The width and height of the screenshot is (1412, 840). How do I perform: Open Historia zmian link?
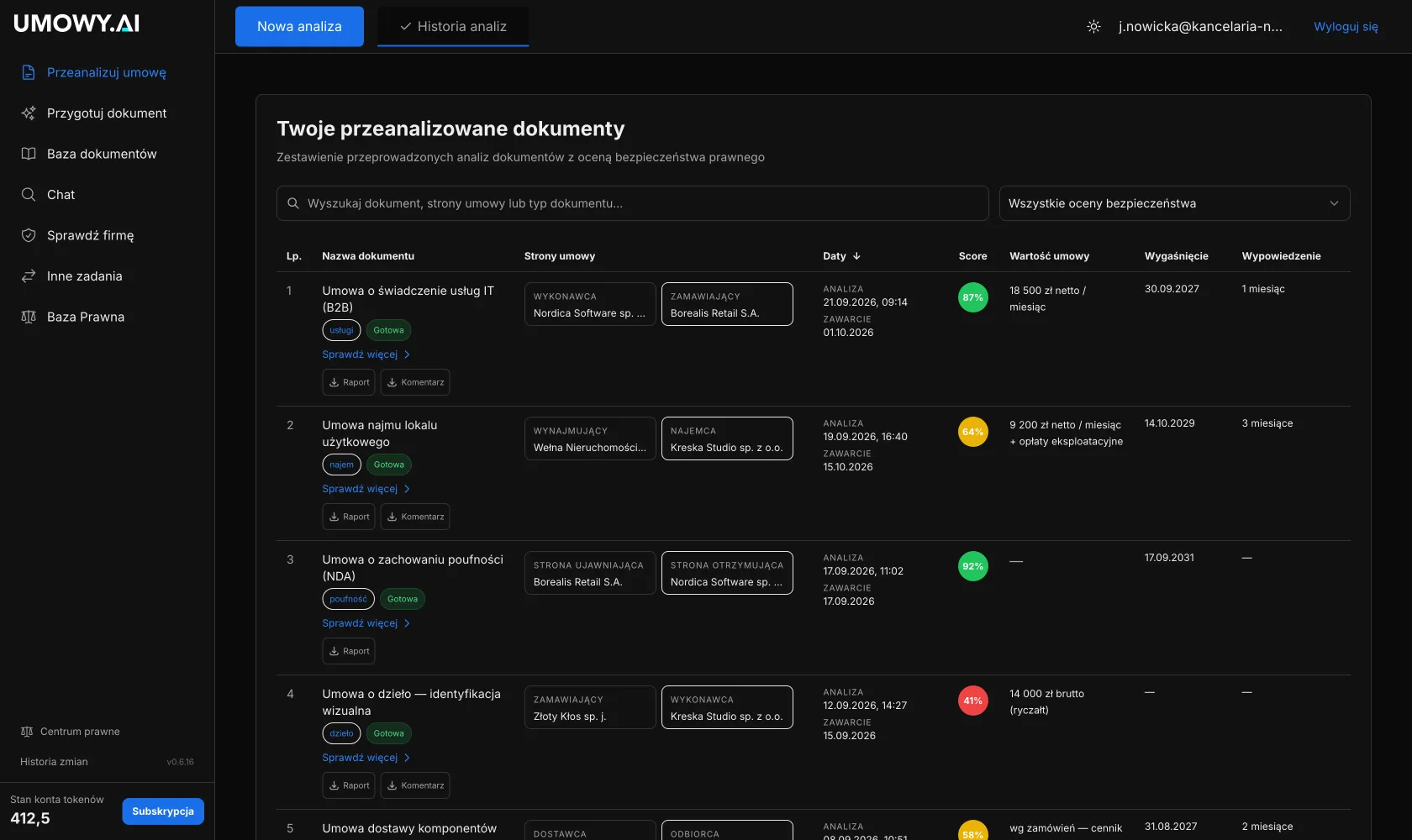54,762
